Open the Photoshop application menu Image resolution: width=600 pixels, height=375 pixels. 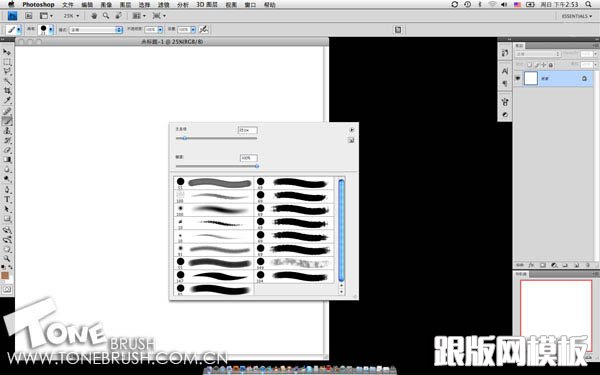coord(38,5)
